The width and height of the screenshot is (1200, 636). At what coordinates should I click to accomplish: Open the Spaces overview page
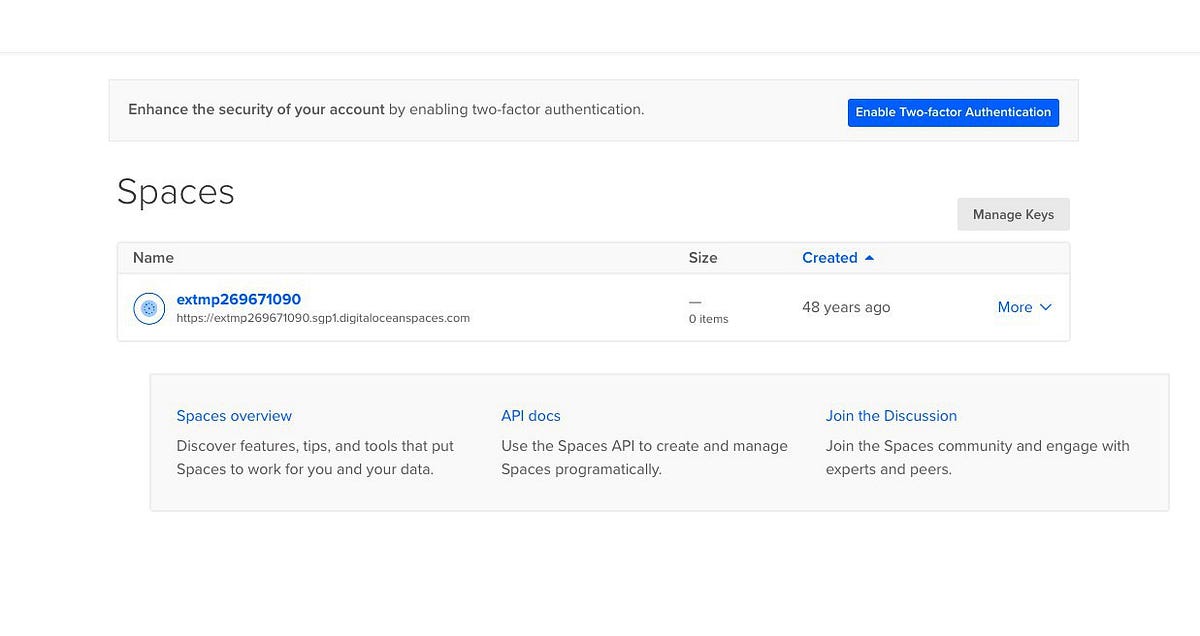click(234, 415)
